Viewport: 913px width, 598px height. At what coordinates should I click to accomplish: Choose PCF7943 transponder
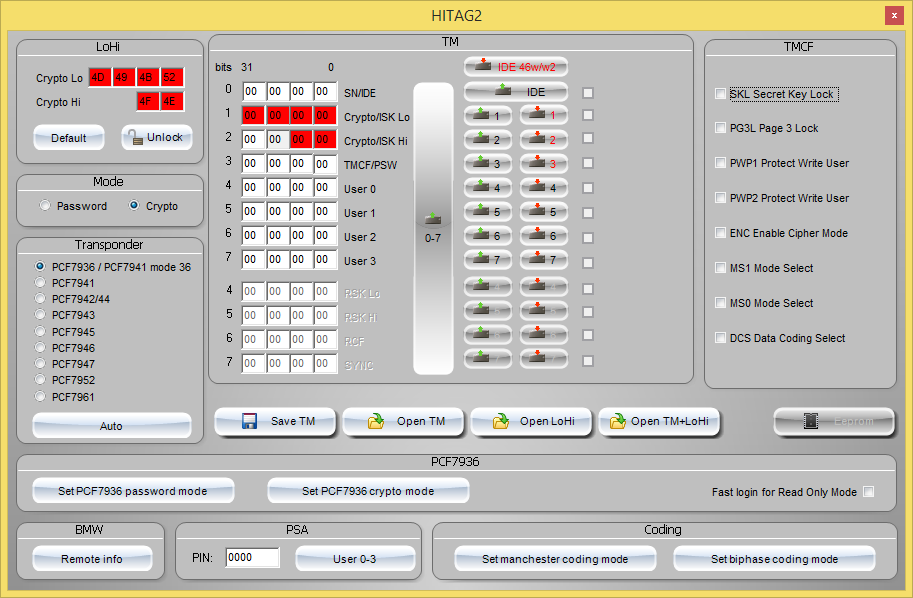point(40,314)
